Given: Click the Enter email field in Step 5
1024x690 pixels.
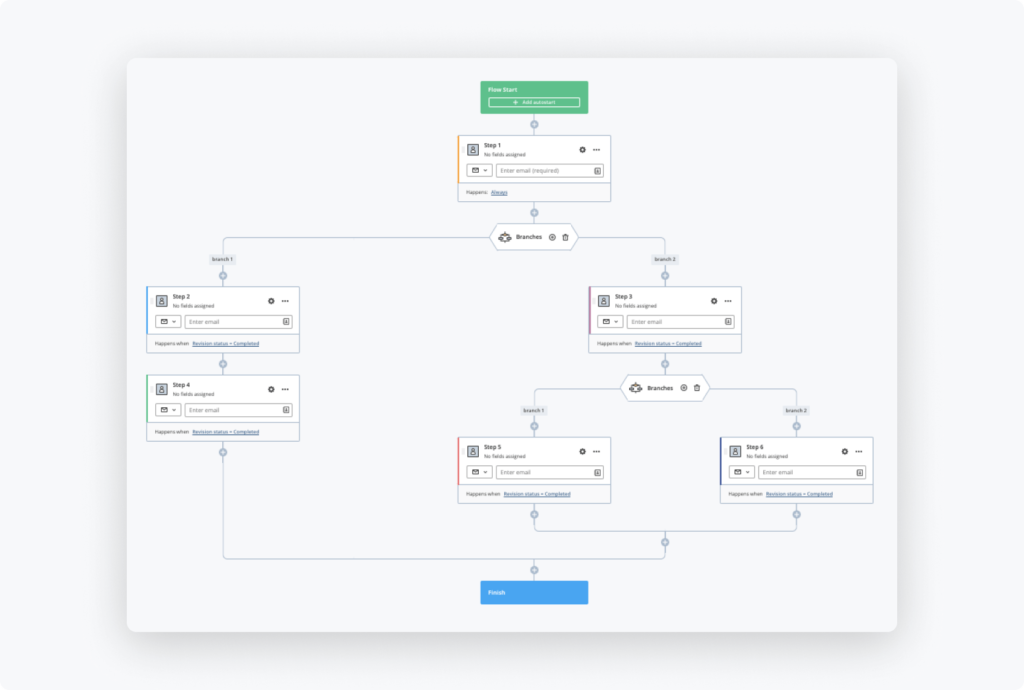Looking at the screenshot, I should click(544, 472).
